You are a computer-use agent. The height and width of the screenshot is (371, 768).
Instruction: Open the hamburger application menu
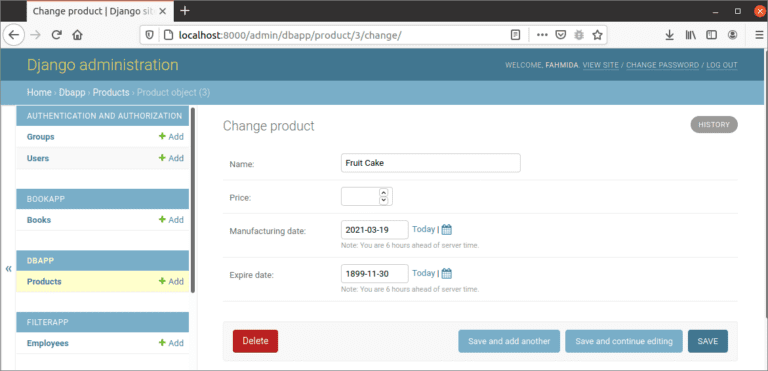click(x=758, y=35)
